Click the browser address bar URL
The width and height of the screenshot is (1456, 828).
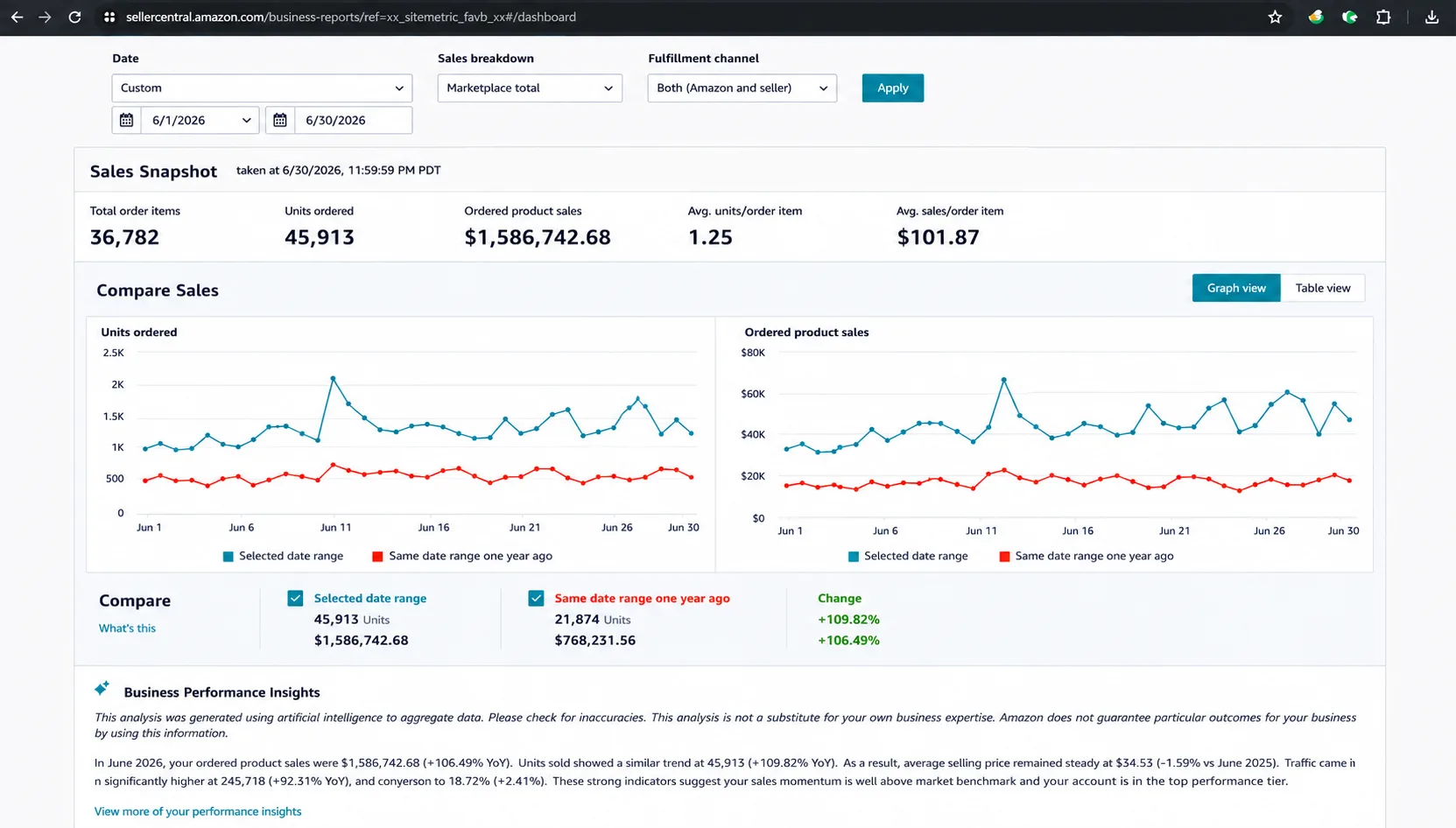pyautogui.click(x=351, y=17)
